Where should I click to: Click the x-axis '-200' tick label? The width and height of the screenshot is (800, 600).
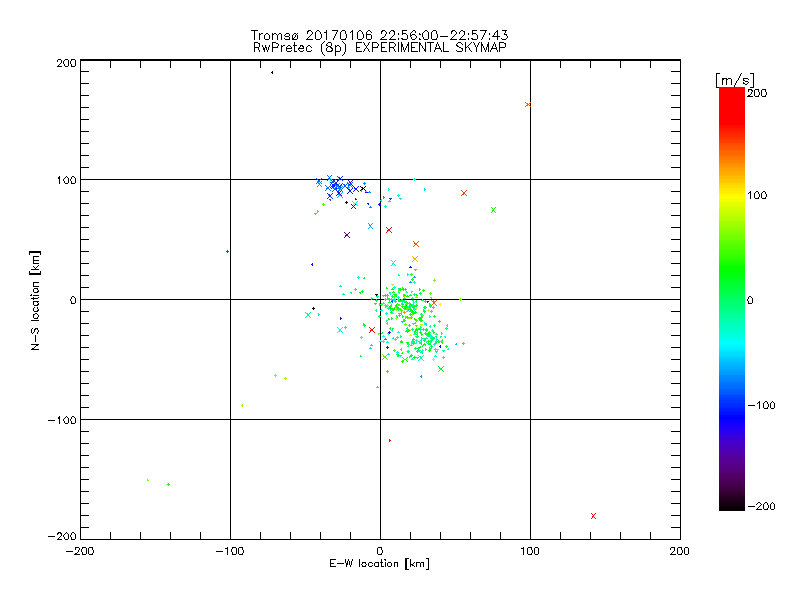[x=80, y=551]
